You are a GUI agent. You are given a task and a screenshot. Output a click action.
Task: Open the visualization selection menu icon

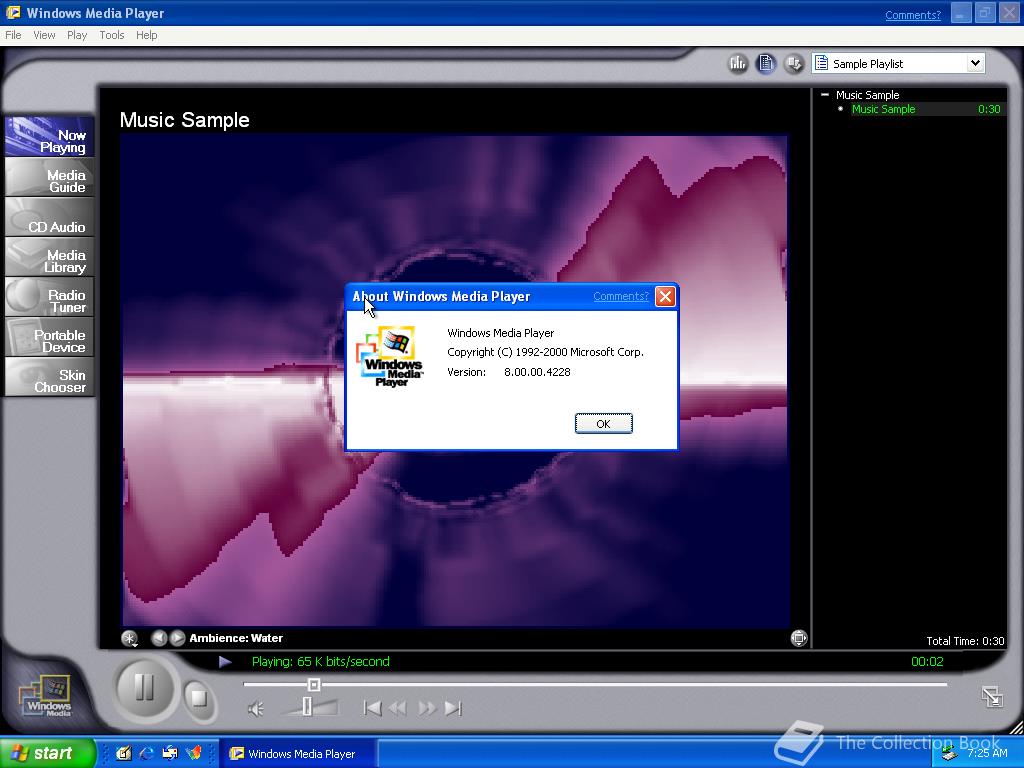[129, 638]
